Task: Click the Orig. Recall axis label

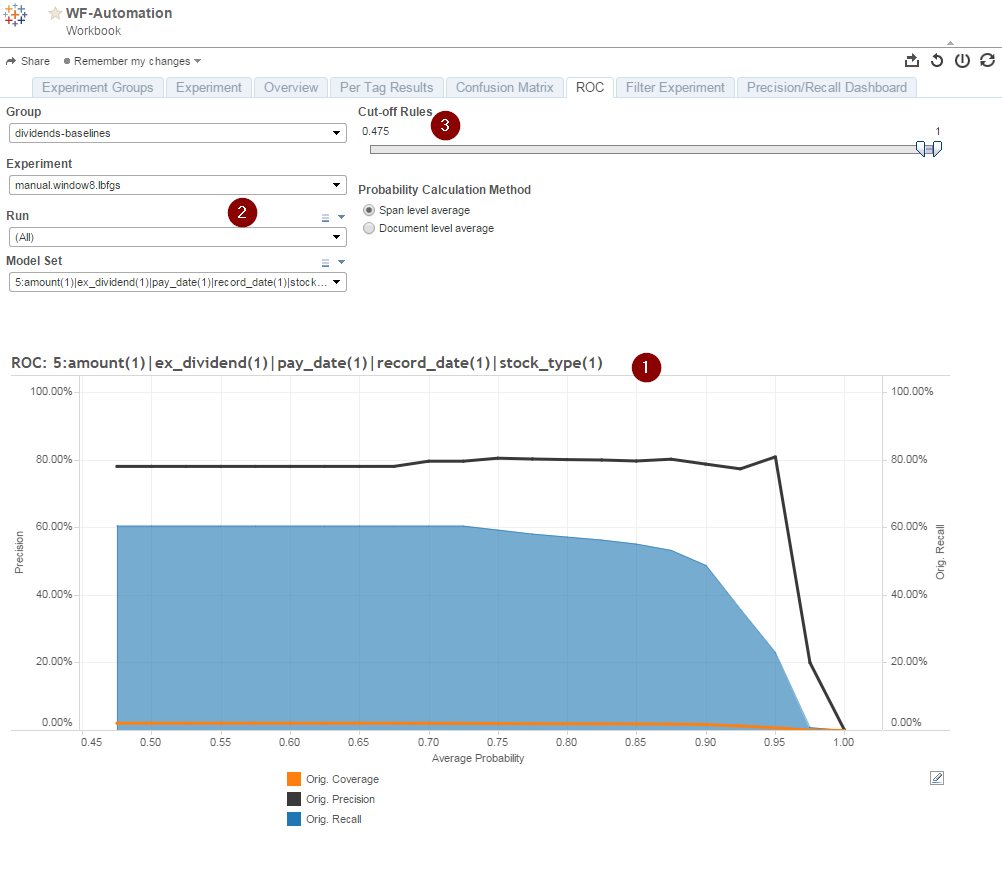Action: (940, 552)
